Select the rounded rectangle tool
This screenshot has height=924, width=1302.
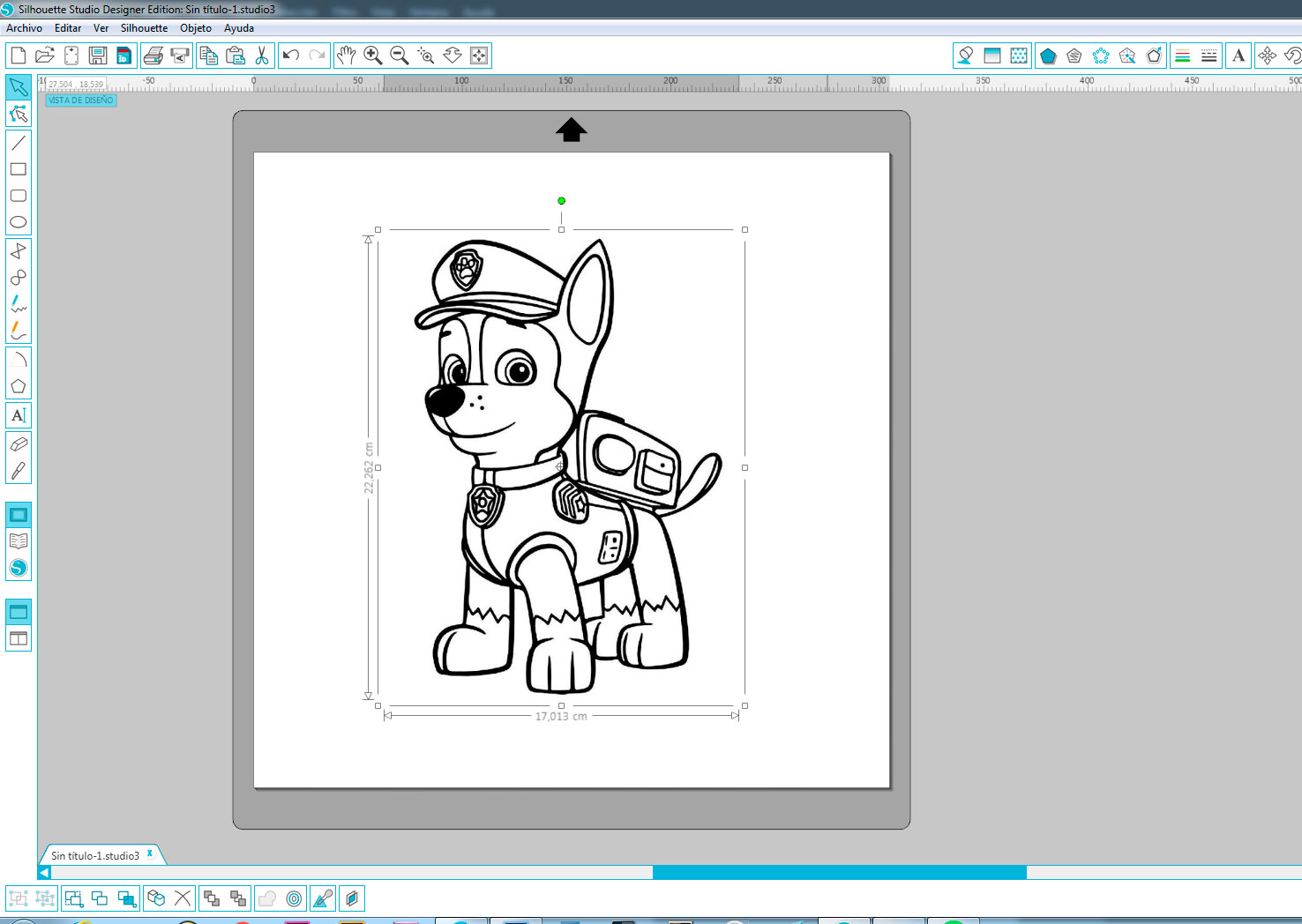click(19, 196)
